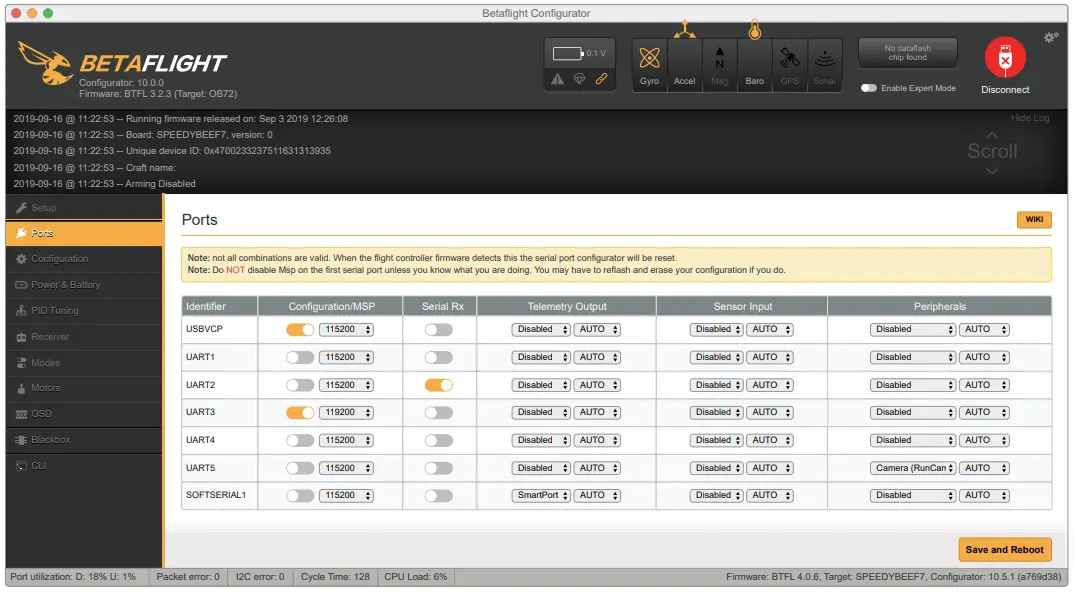The width and height of the screenshot is (1074, 593).
Task: Toggle Enable Expert Mode switch
Action: tap(869, 88)
